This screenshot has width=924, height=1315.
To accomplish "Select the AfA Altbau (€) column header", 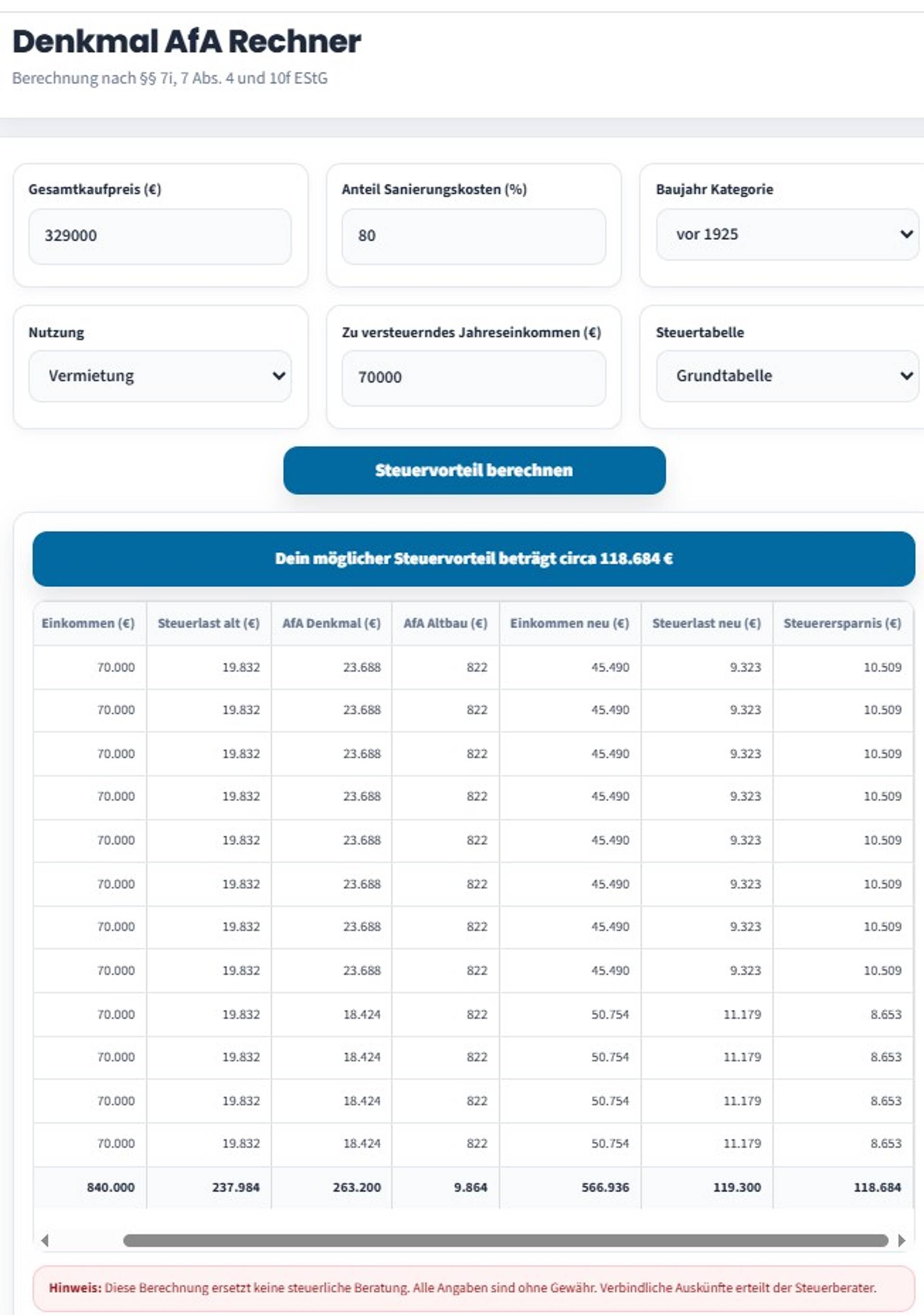I will pyautogui.click(x=446, y=624).
